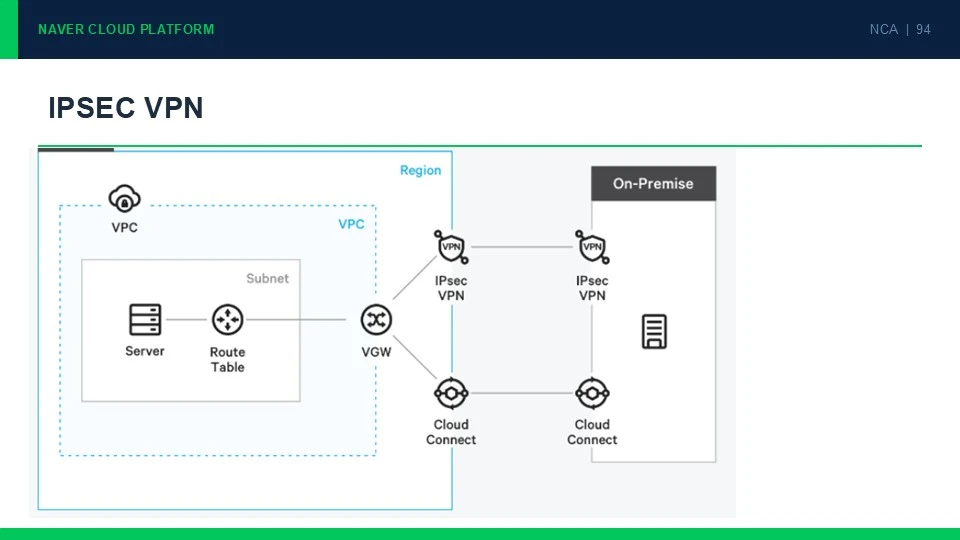Click the IPSEC VPN slide title
The image size is (960, 540).
126,108
